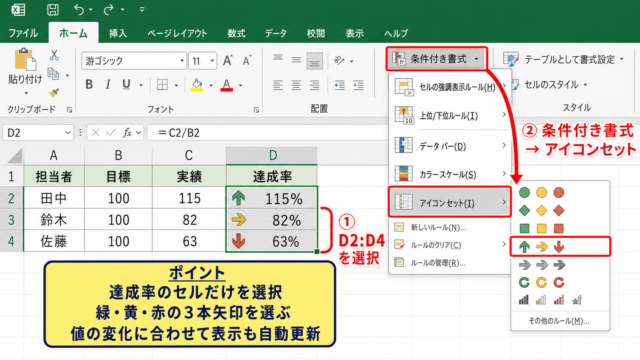Open the 校閲 tab

coord(316,33)
